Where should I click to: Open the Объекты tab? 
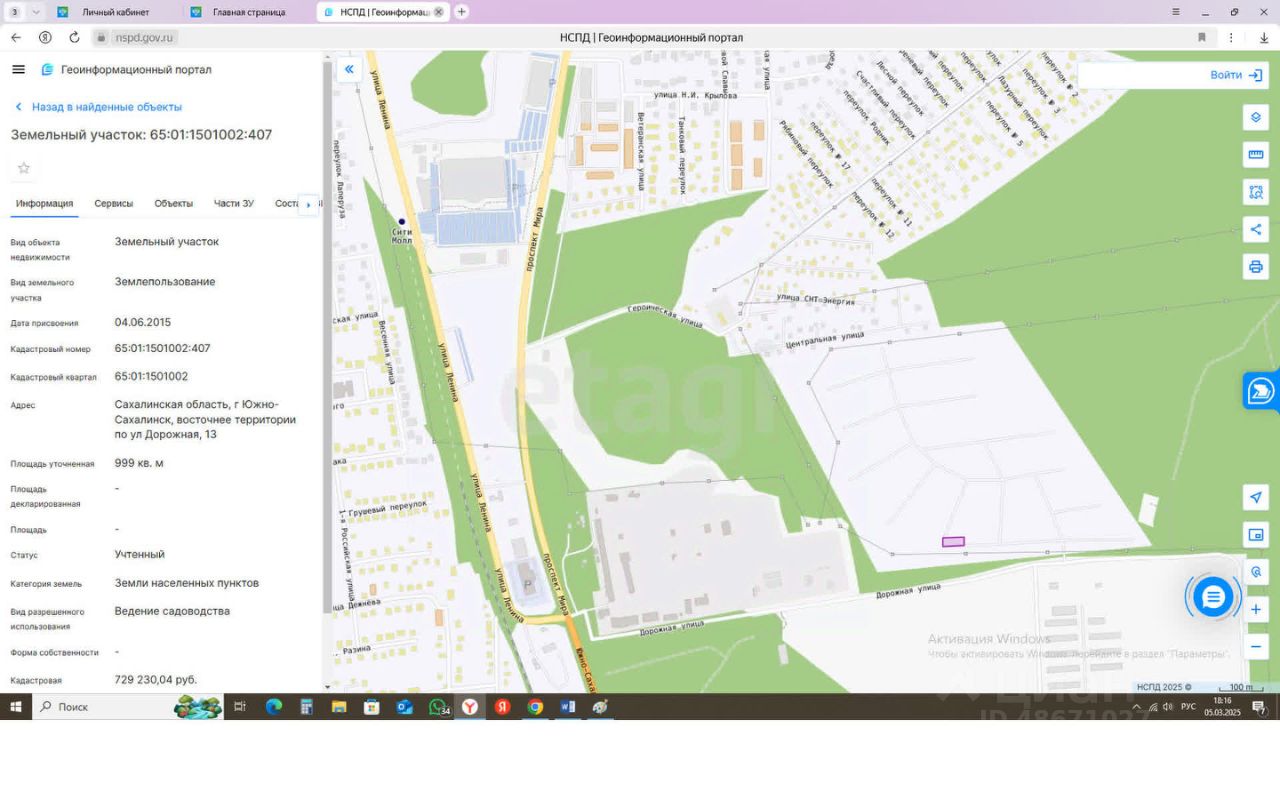tap(173, 203)
